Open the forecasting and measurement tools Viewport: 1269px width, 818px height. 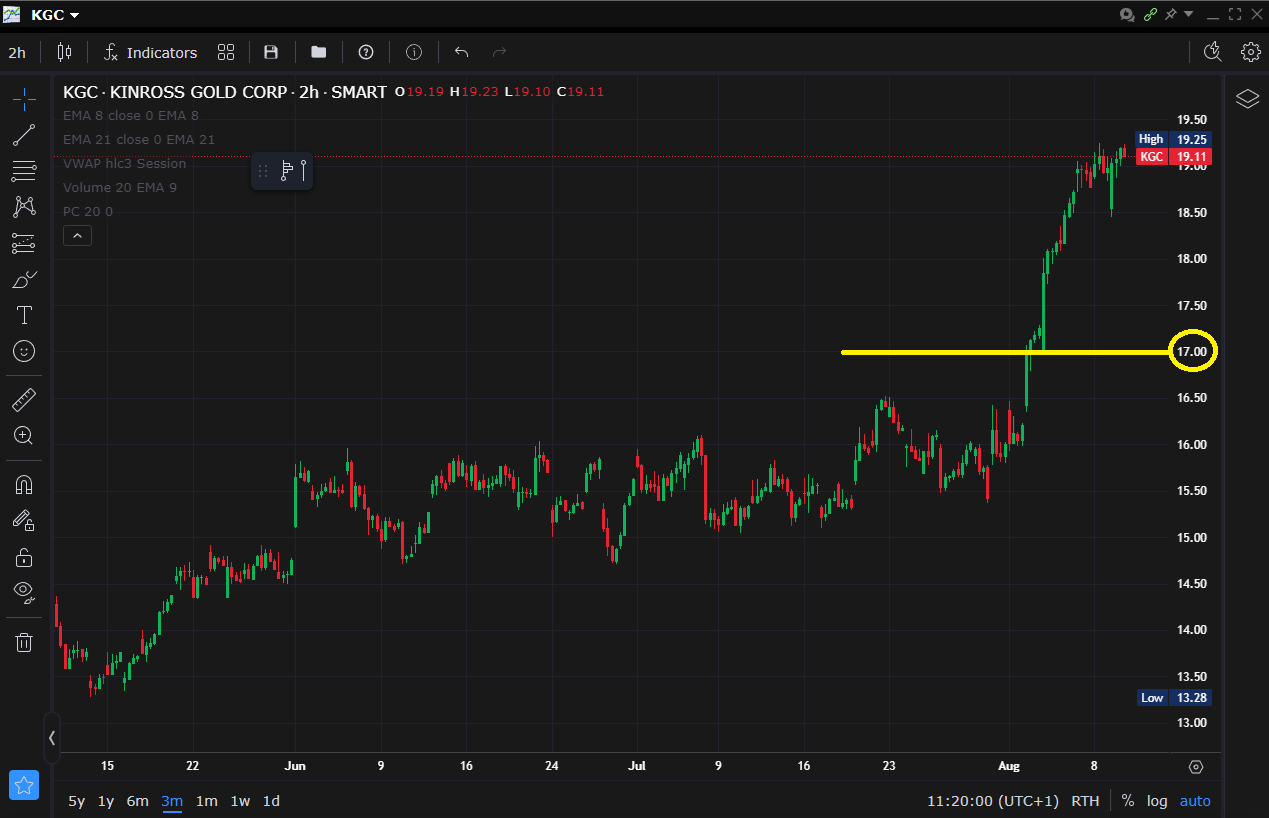(x=24, y=243)
